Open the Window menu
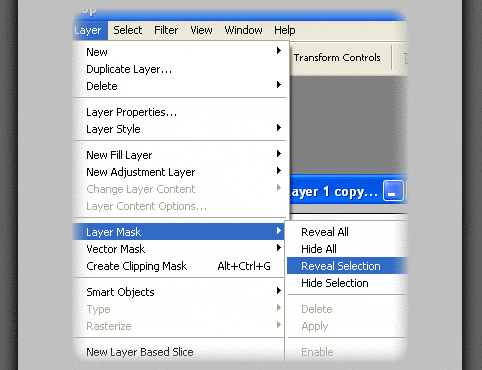The width and height of the screenshot is (482, 370). [x=243, y=30]
